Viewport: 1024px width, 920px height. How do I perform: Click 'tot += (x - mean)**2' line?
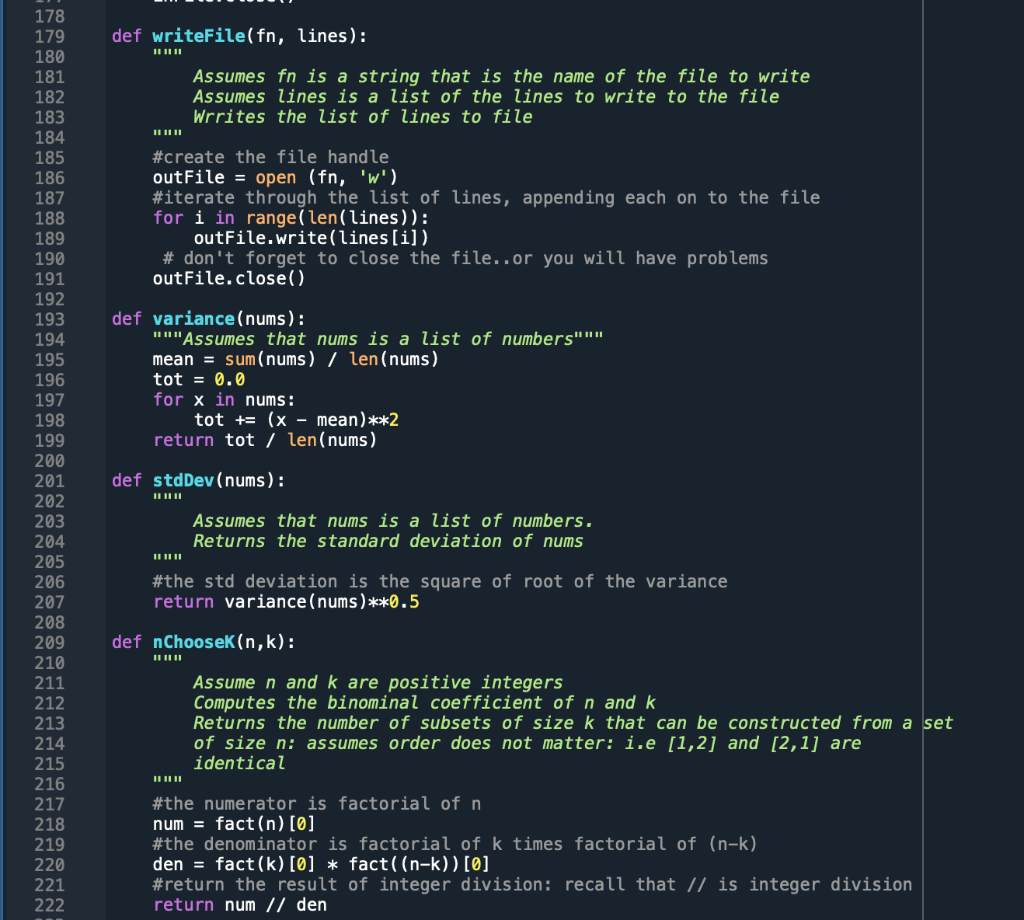[296, 420]
